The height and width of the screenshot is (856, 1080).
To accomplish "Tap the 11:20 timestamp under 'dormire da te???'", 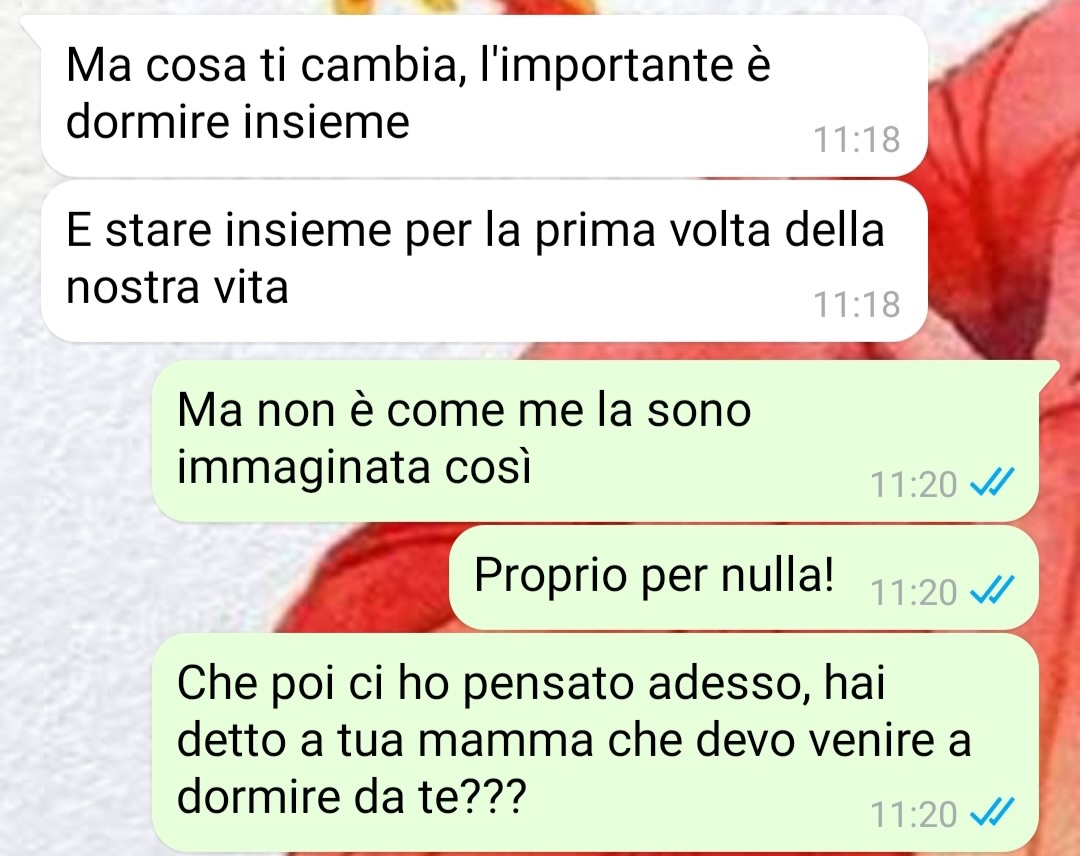I will (x=914, y=814).
